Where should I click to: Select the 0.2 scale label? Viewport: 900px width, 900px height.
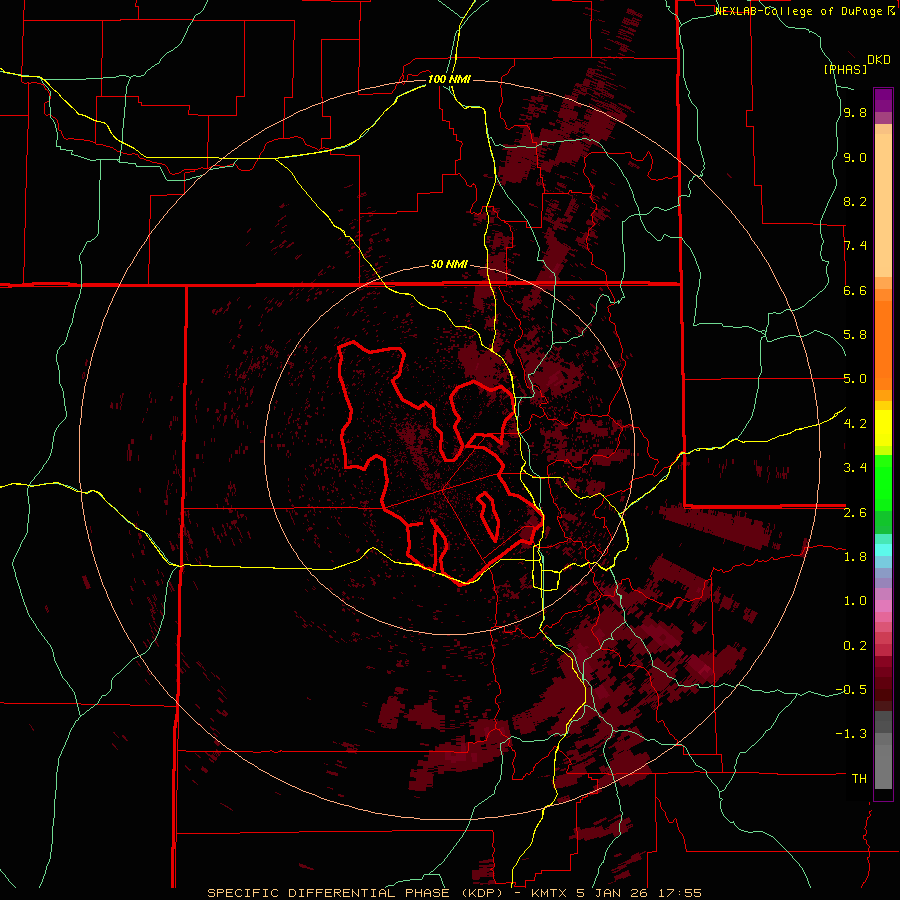855,646
